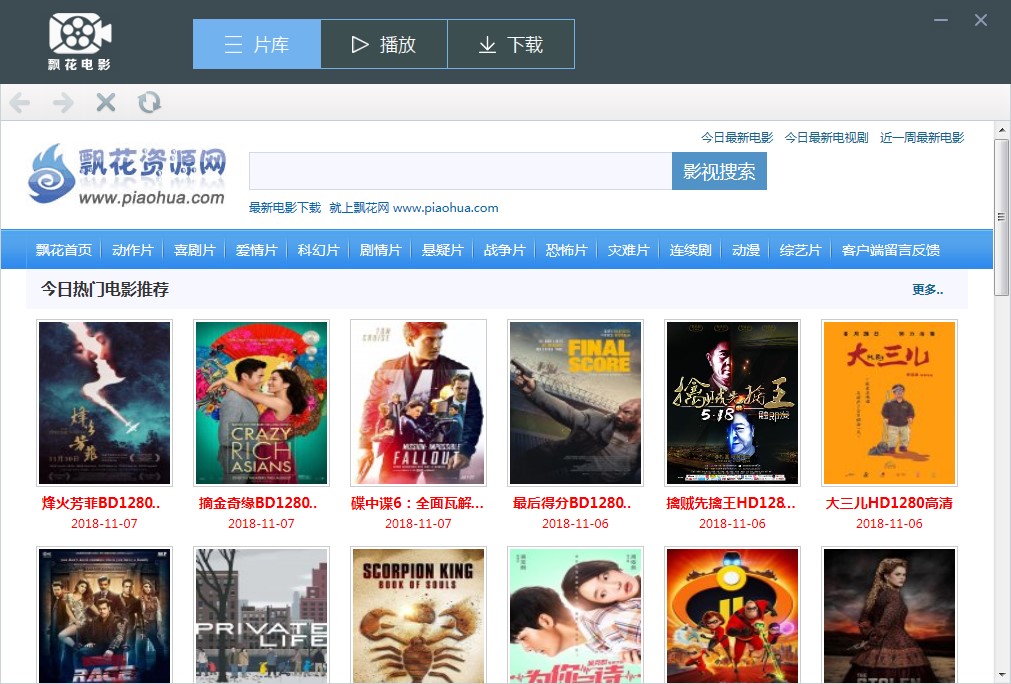This screenshot has width=1011, height=684.
Task: Open the 恐怖片 category
Action: [566, 250]
